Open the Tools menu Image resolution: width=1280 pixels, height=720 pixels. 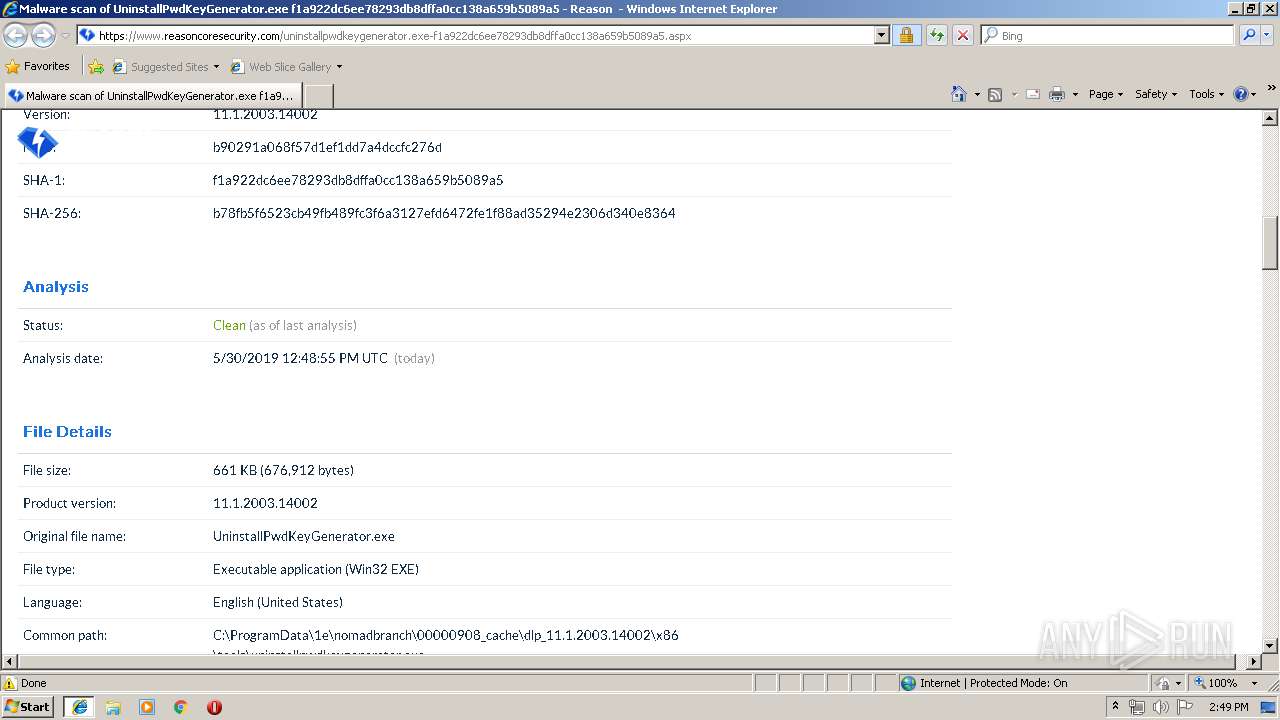pos(1206,94)
